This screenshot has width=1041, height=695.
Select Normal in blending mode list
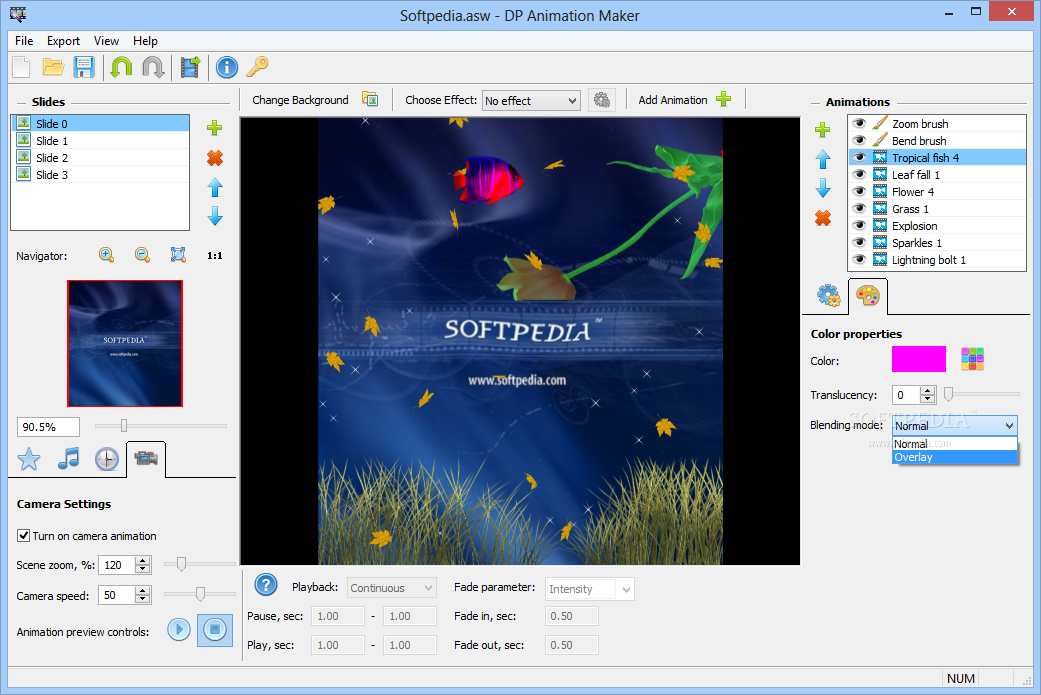click(x=954, y=443)
